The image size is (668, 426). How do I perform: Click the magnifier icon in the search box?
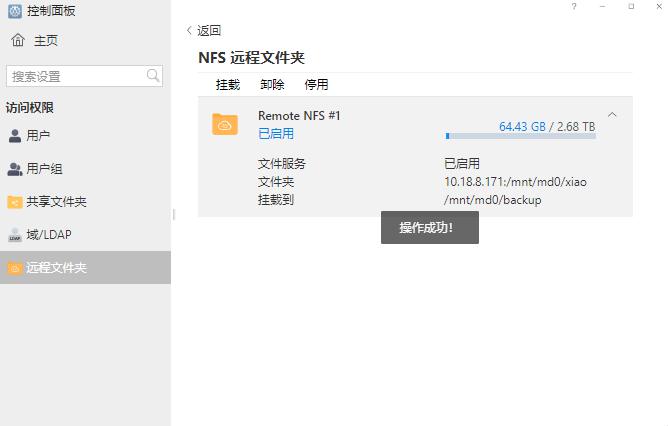(154, 76)
